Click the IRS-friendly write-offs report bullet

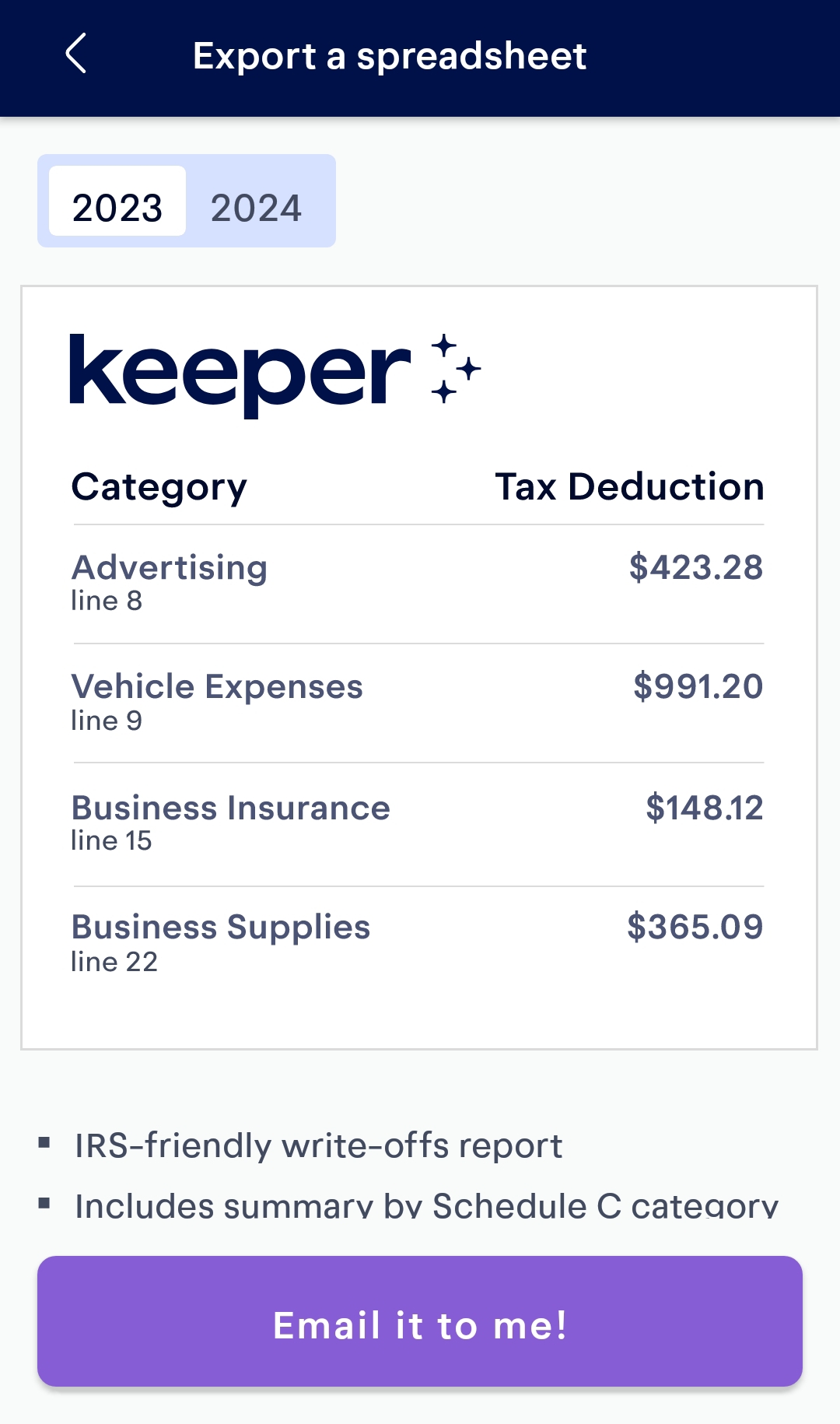318,1145
